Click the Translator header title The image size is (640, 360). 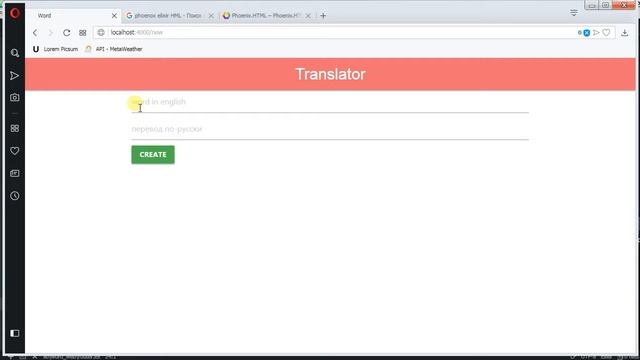coord(331,74)
